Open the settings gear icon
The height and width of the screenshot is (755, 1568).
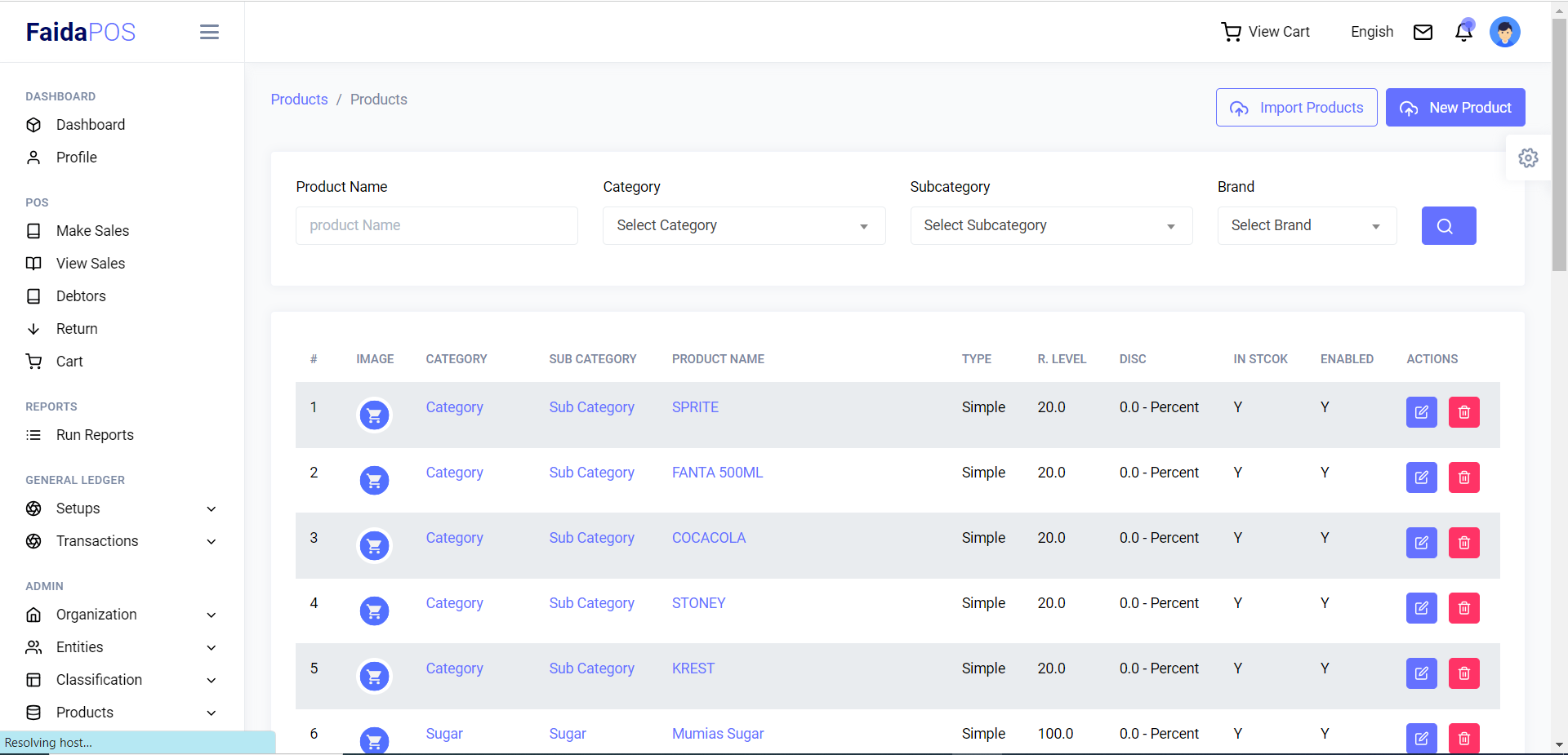click(1528, 158)
